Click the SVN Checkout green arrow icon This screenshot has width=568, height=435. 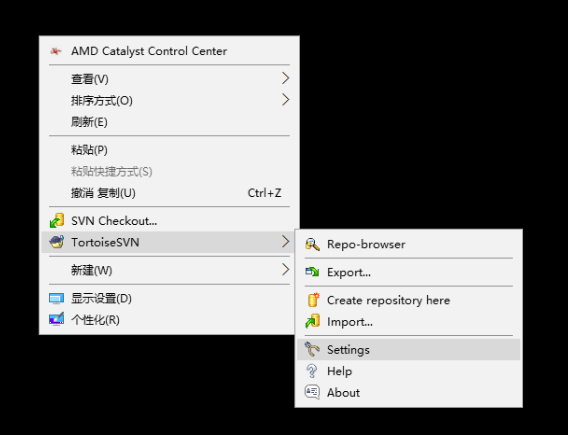pyautogui.click(x=57, y=221)
